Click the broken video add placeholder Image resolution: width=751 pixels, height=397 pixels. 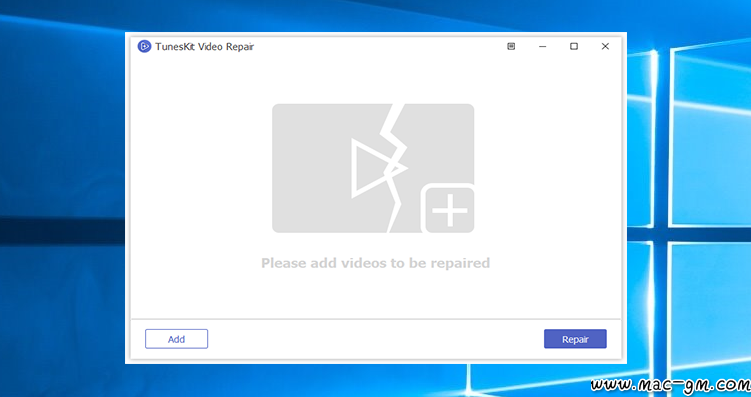coord(373,168)
